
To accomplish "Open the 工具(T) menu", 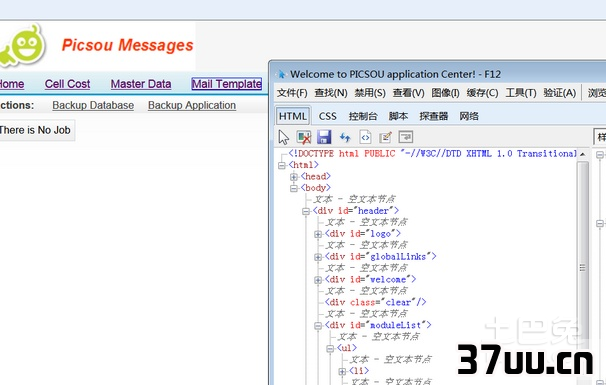I will 521,93.
